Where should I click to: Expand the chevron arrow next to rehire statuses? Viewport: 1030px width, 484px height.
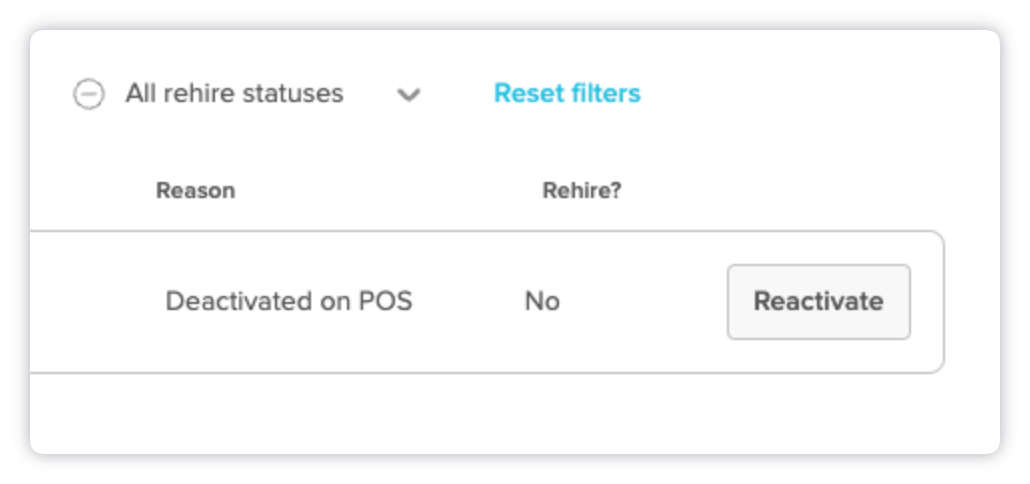pos(408,95)
